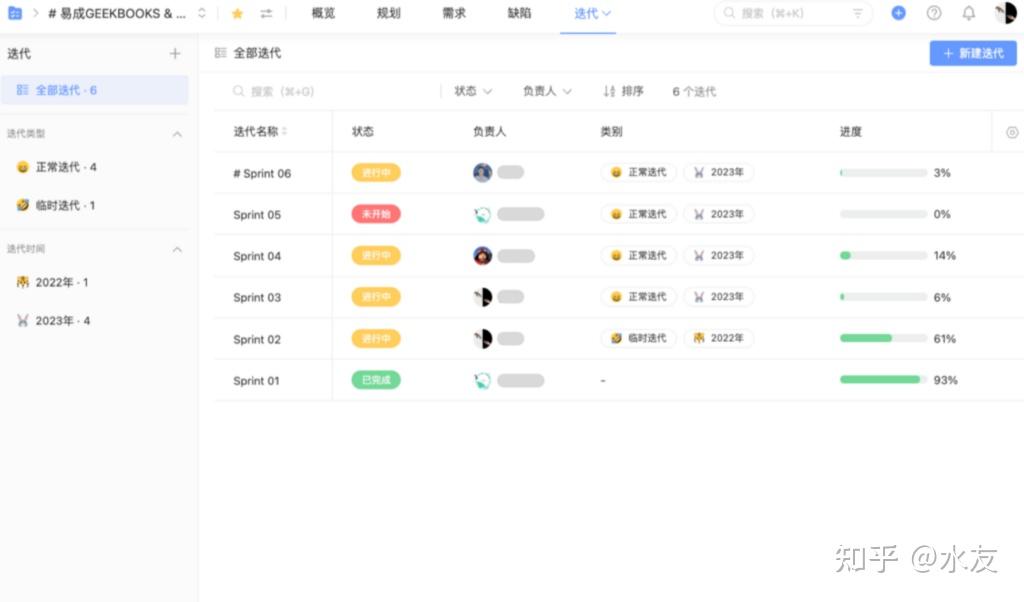Open column settings gear in the table header
Viewport: 1024px width, 602px height.
(x=1011, y=131)
